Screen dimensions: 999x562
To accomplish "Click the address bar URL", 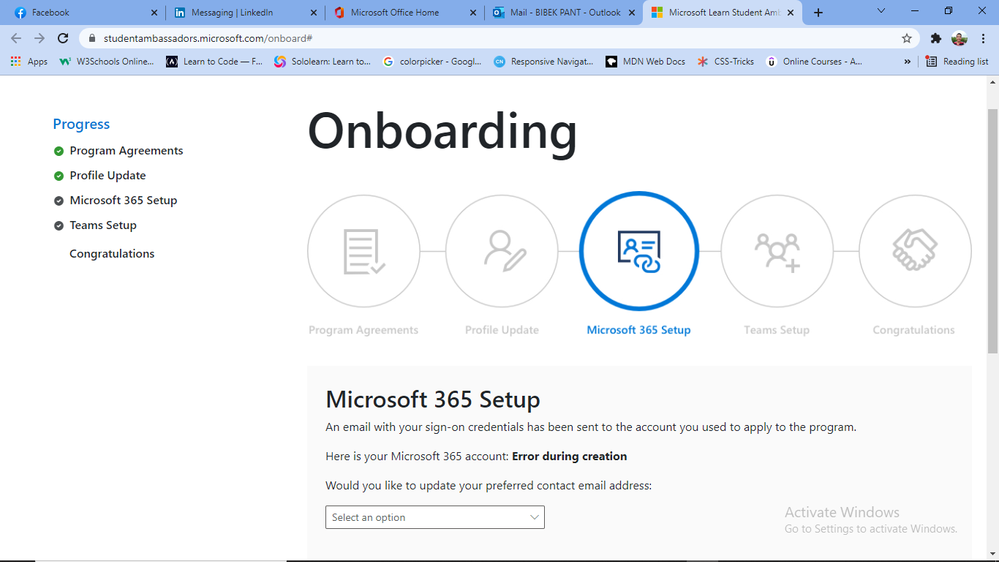I will pos(208,38).
